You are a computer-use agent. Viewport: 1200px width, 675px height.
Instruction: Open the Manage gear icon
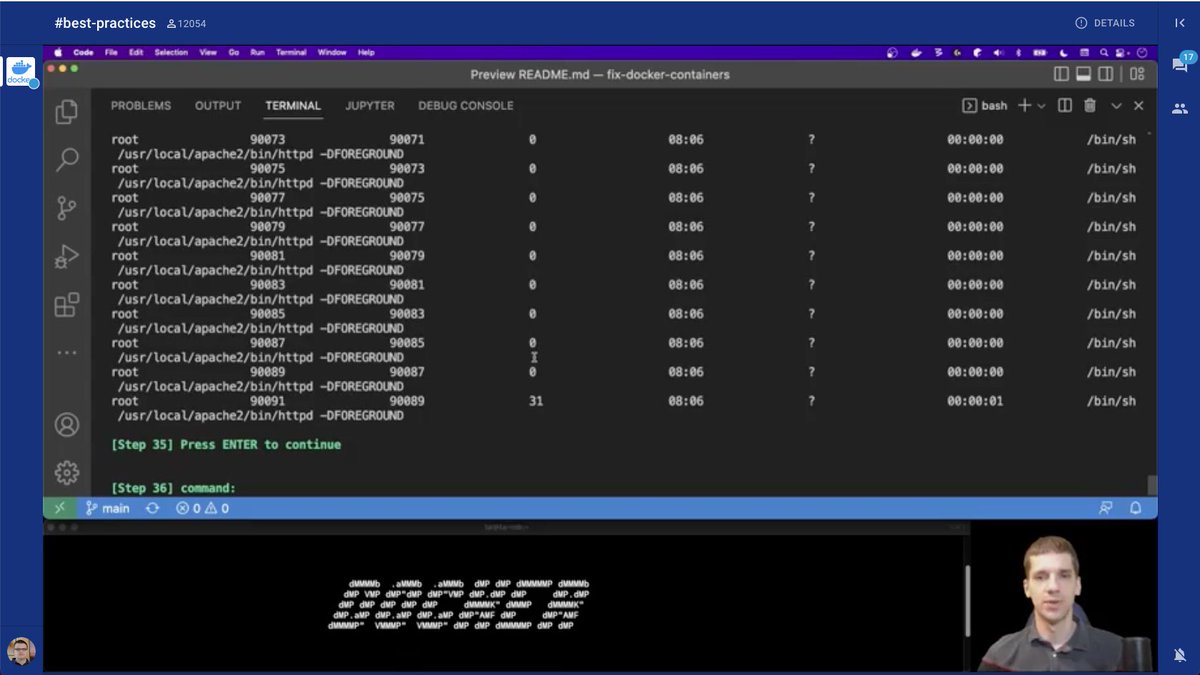[67, 472]
